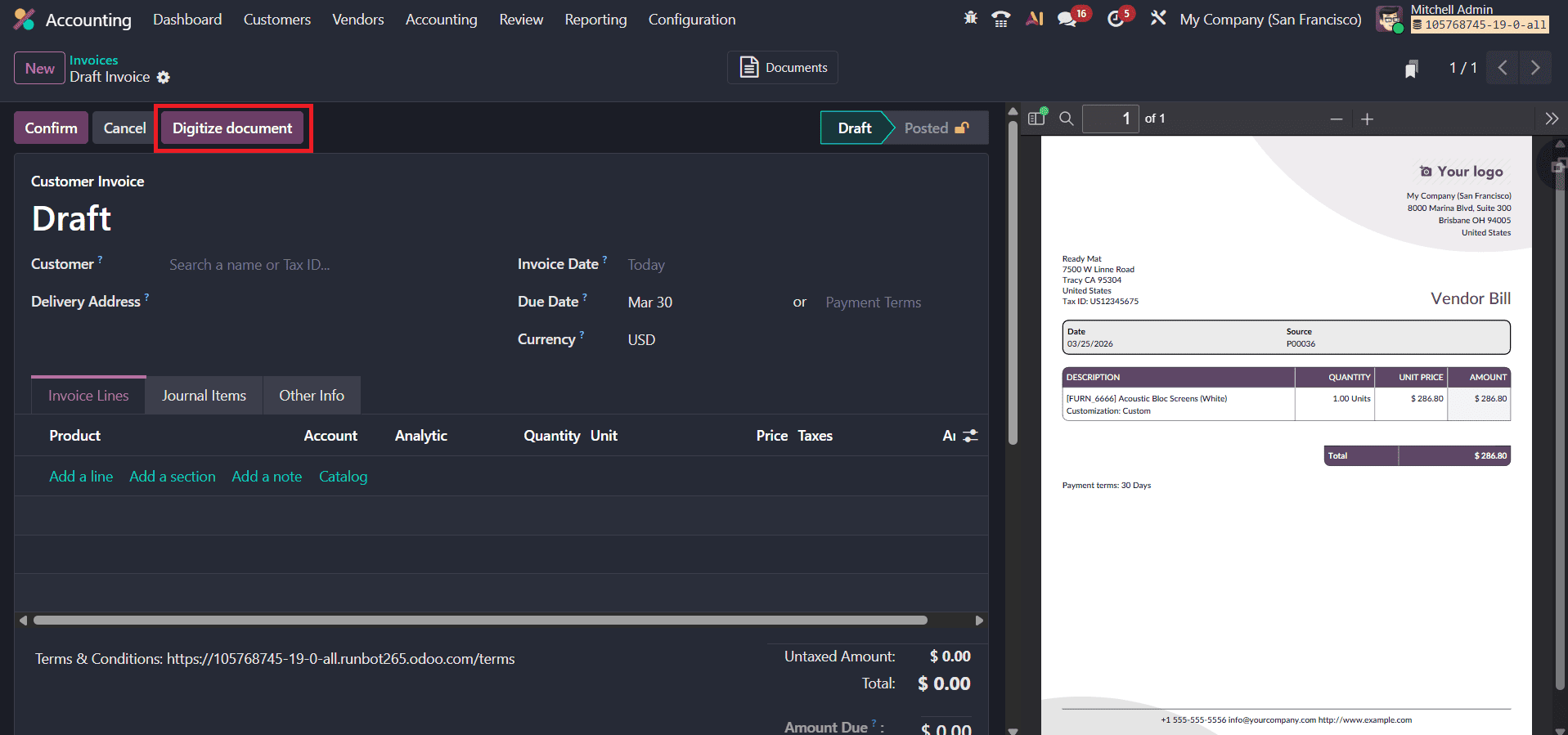Click the wrench and screwdriver tools icon

(x=1158, y=18)
